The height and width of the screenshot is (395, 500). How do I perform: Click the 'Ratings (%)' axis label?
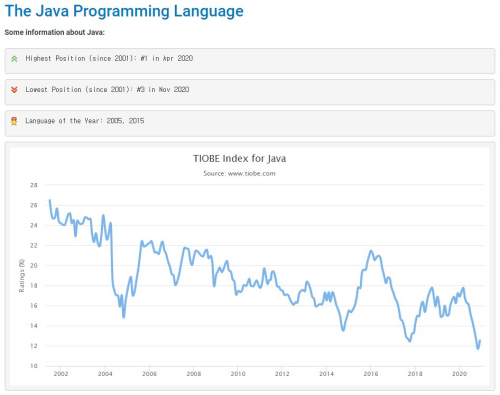point(22,276)
